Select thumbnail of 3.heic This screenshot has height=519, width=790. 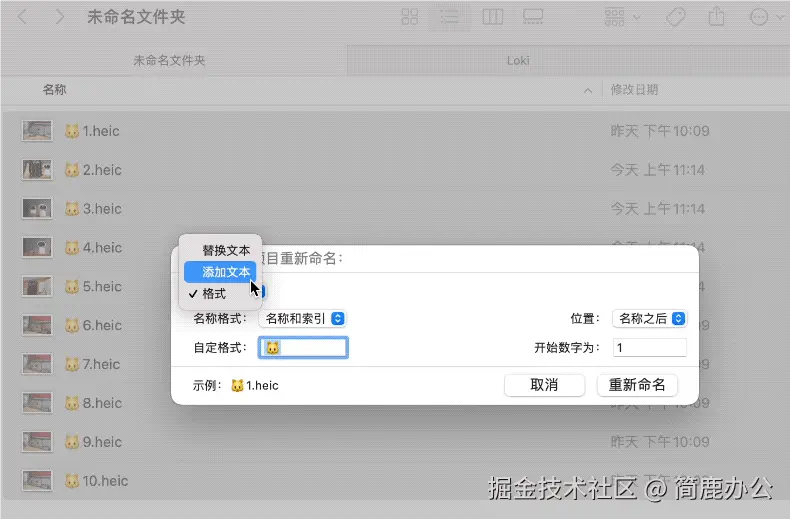(37, 209)
